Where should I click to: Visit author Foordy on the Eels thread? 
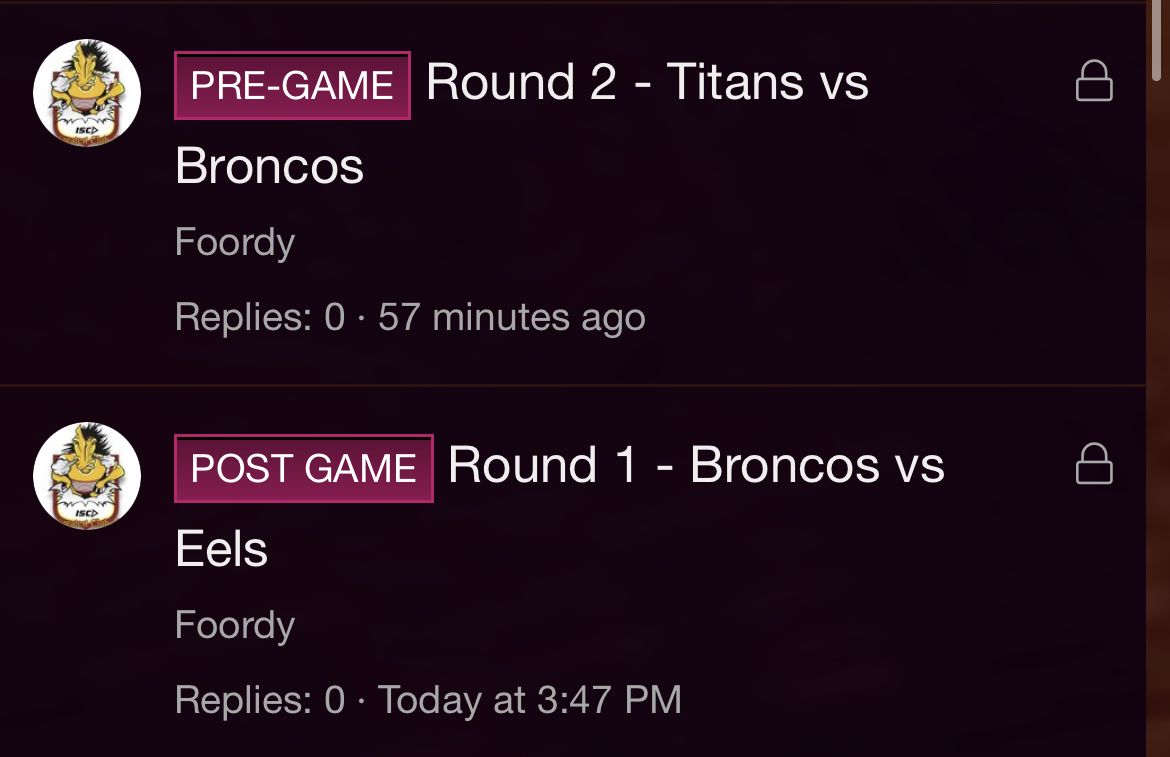click(x=235, y=626)
